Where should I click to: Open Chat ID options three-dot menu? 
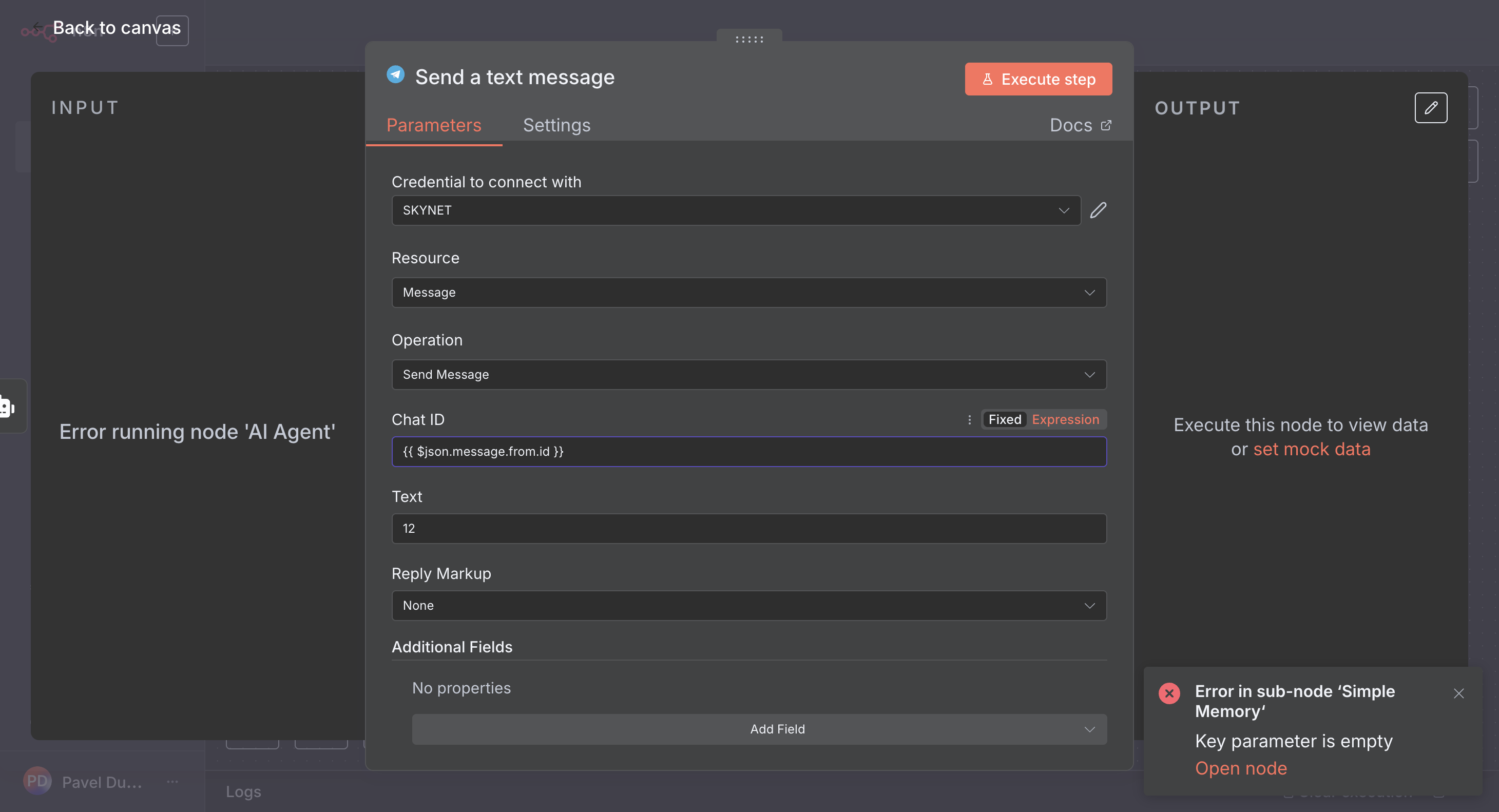tap(969, 419)
